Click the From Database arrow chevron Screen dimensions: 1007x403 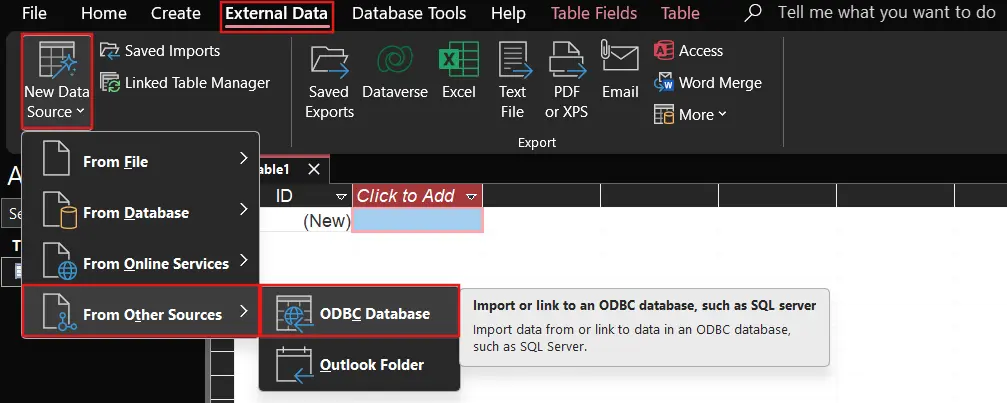pyautogui.click(x=243, y=209)
